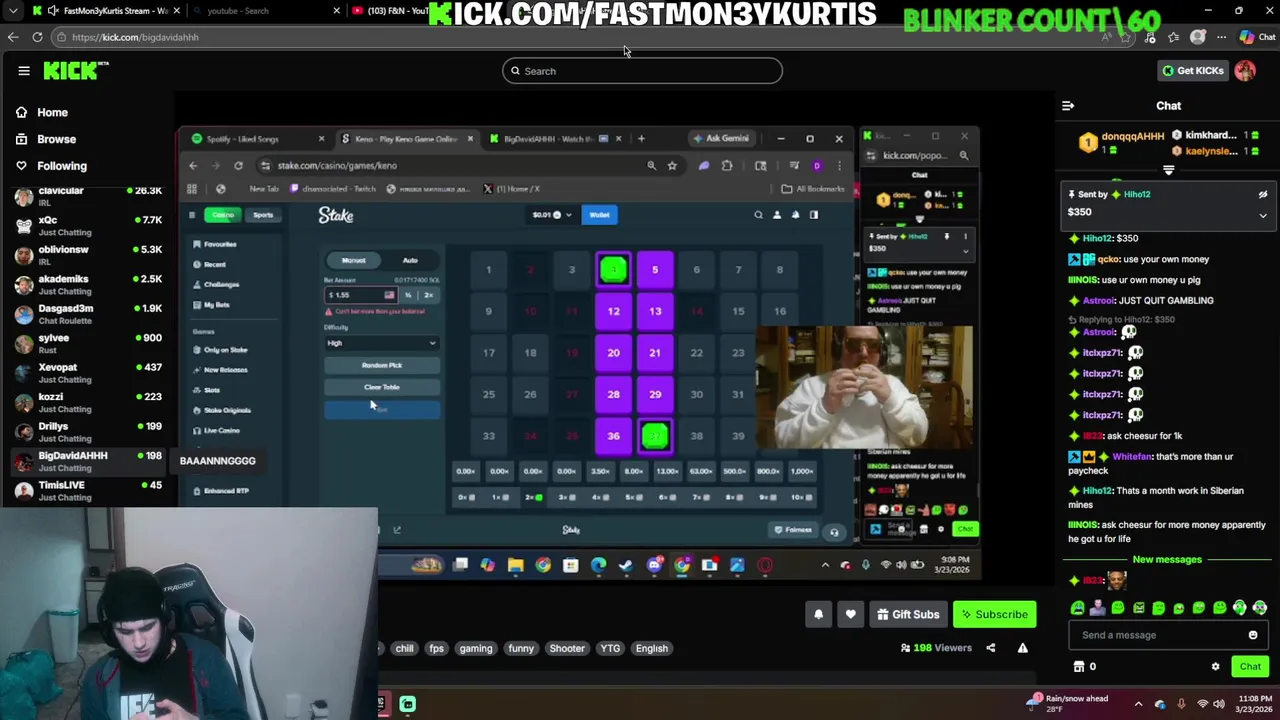Toggle Keno tile 5
Image resolution: width=1280 pixels, height=720 pixels.
[x=655, y=269]
